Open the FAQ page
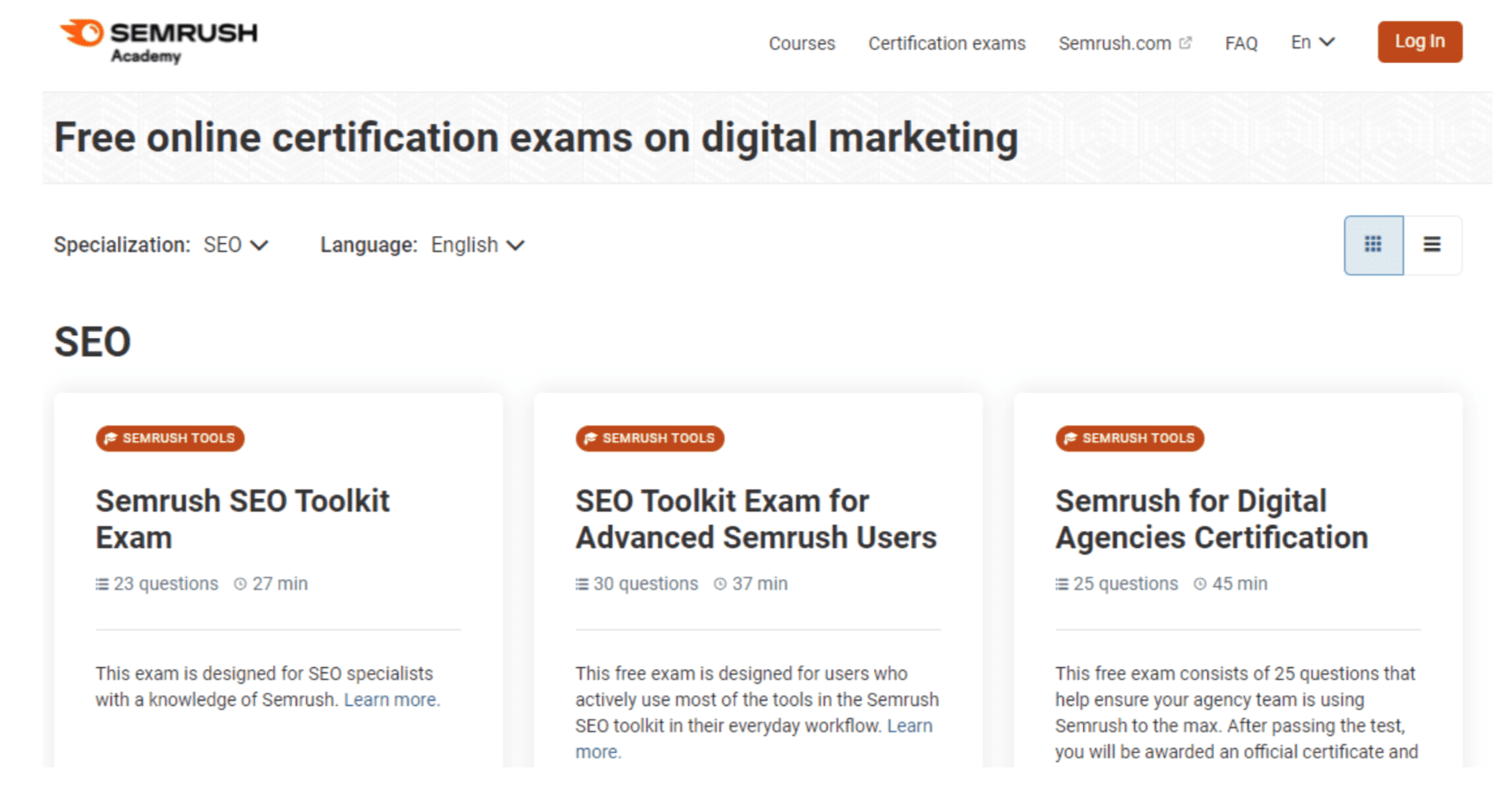Viewport: 1512px width, 810px height. click(x=1241, y=43)
